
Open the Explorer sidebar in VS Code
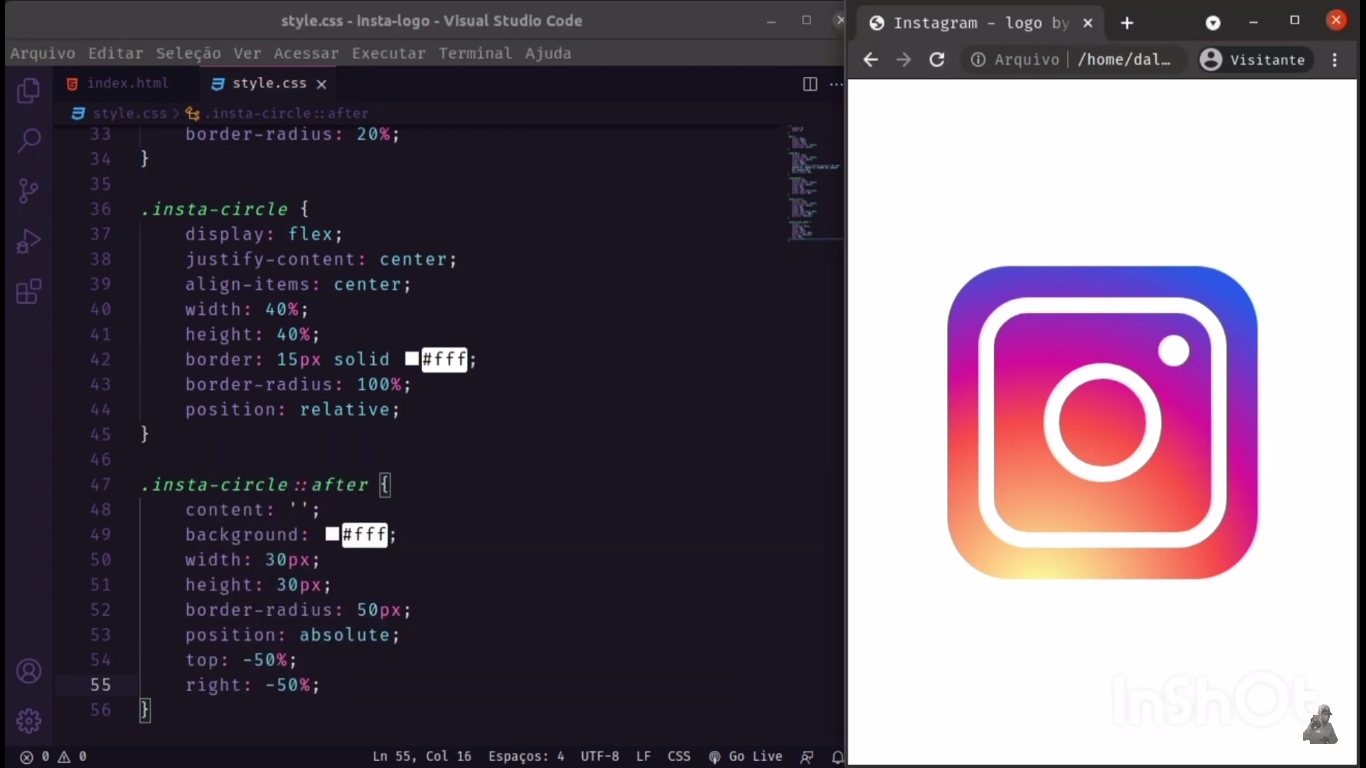click(28, 89)
